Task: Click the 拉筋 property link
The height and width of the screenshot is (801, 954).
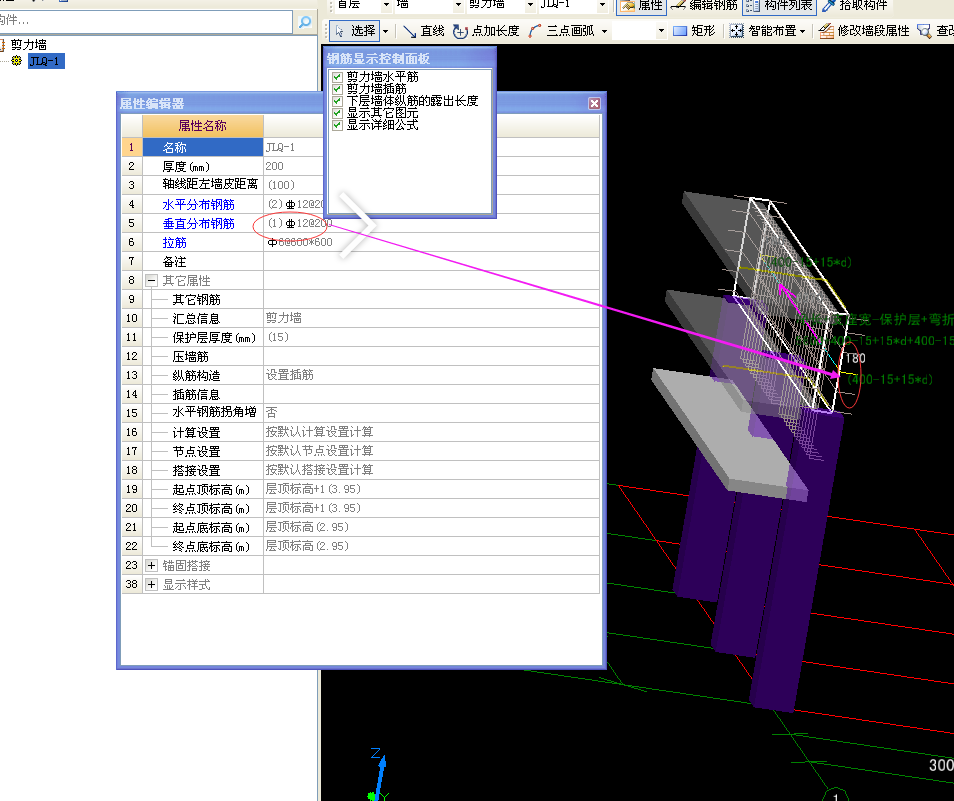Action: (174, 243)
